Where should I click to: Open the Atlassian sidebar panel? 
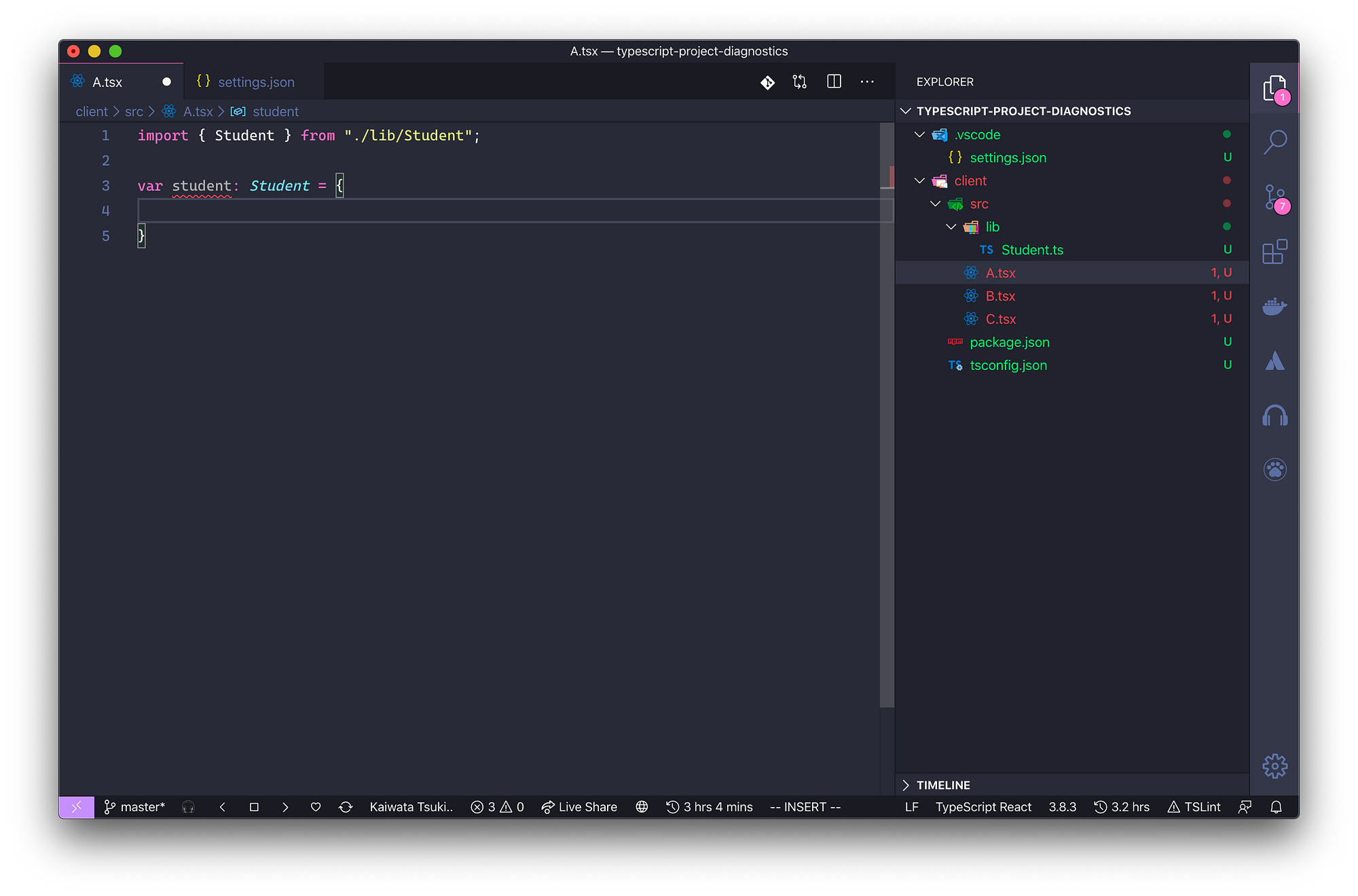click(x=1275, y=360)
